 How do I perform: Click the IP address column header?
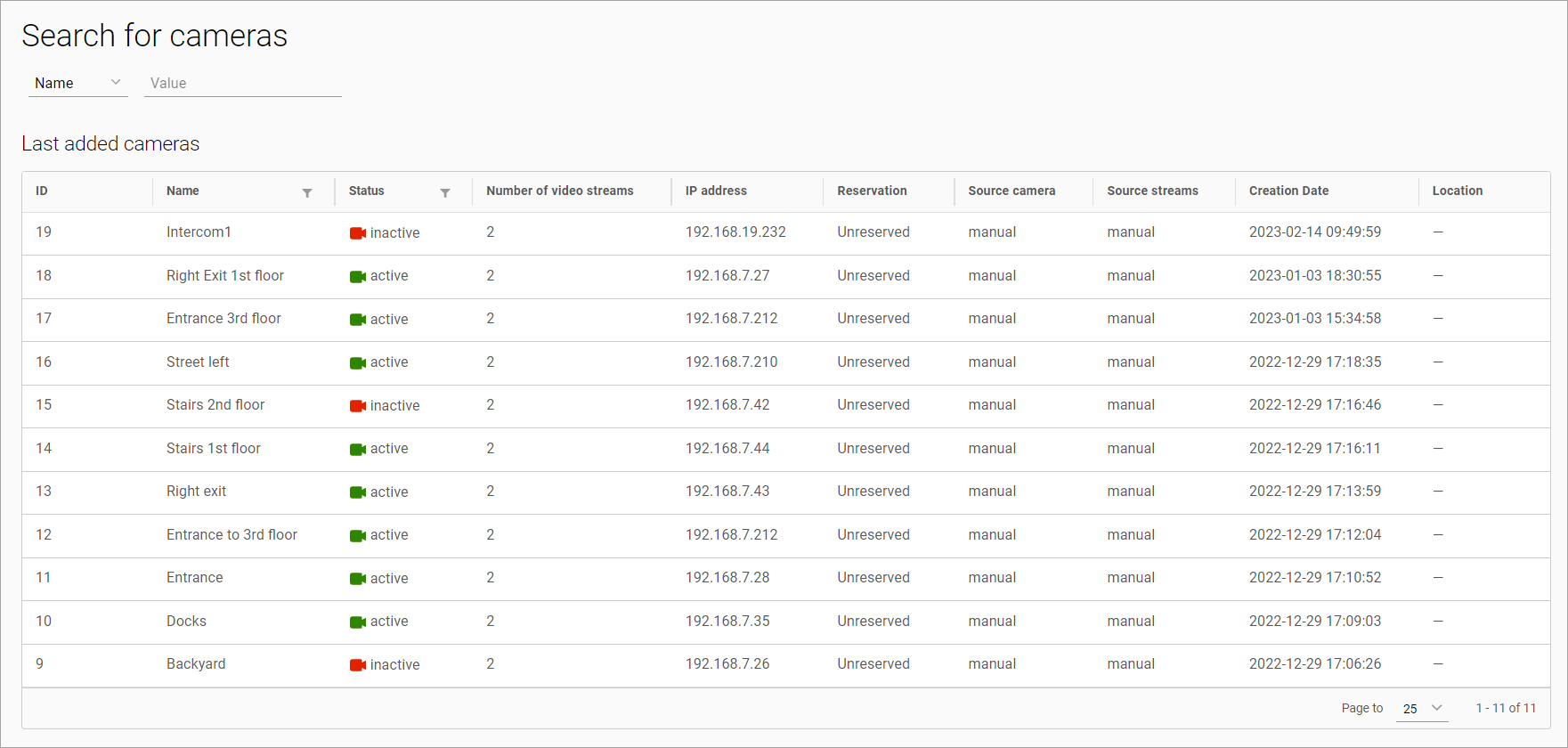point(716,191)
